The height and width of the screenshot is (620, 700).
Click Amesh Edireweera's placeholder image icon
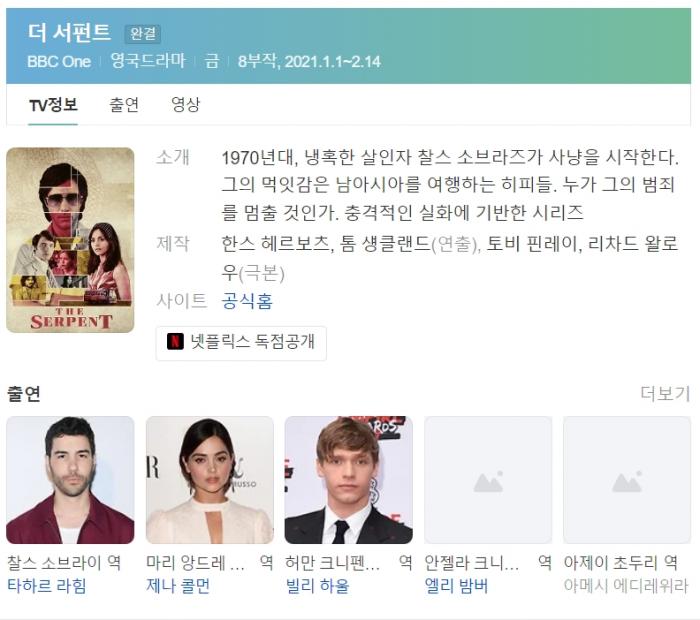[627, 483]
